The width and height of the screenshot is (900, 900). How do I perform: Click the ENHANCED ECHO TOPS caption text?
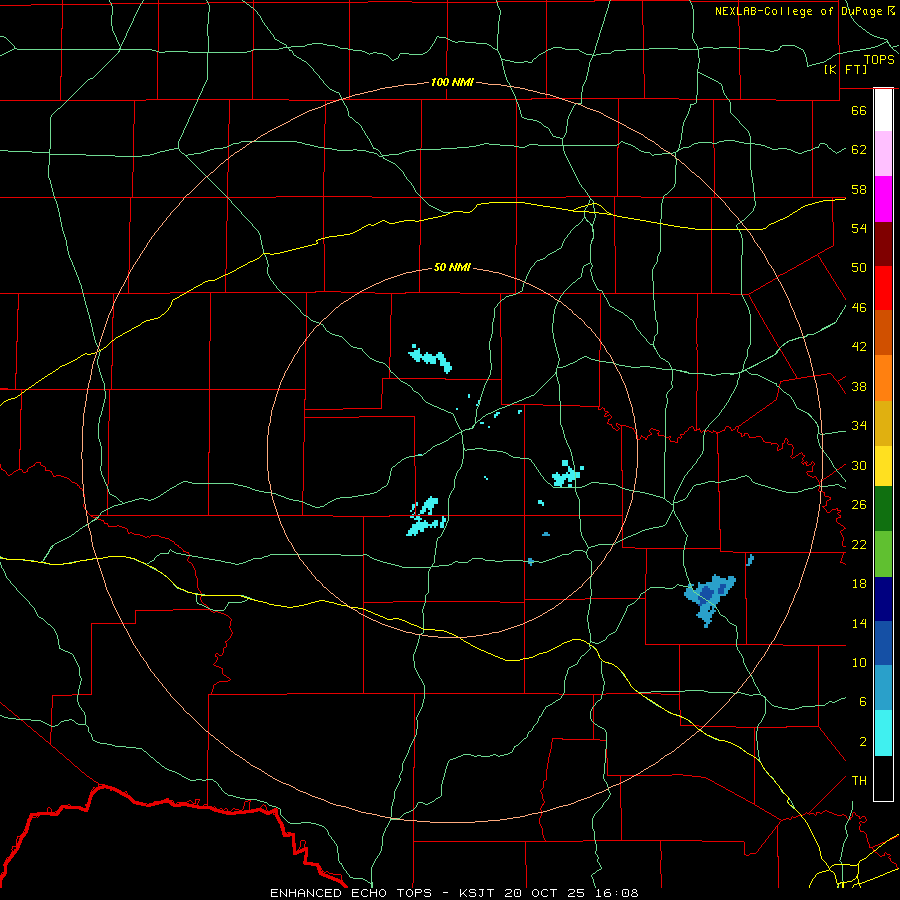pyautogui.click(x=351, y=893)
